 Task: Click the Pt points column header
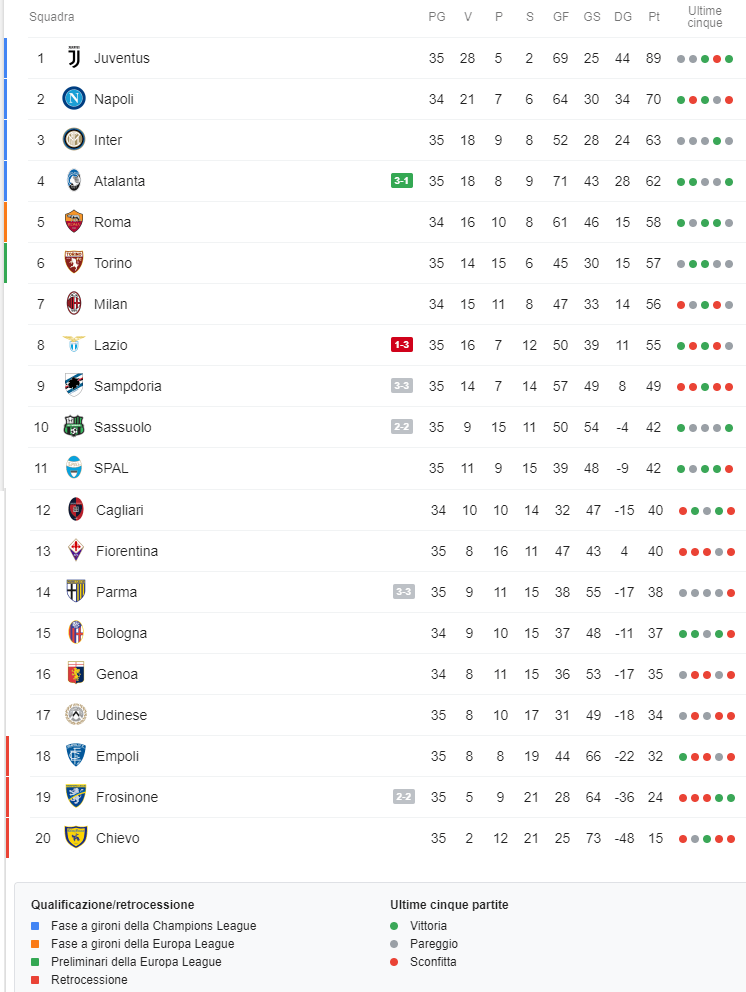click(x=654, y=16)
